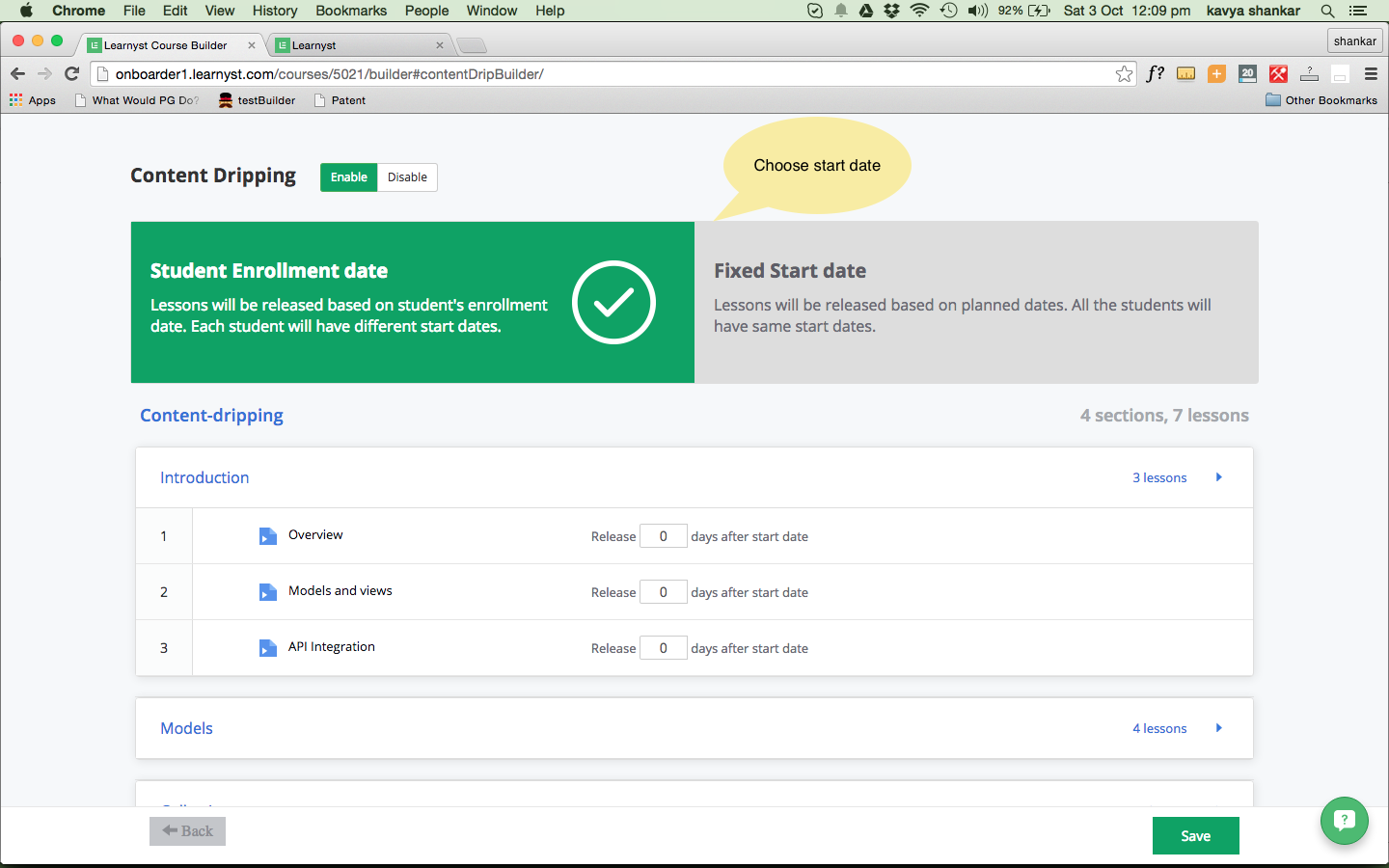Open the File menu
Image resolution: width=1389 pixels, height=868 pixels.
[134, 11]
